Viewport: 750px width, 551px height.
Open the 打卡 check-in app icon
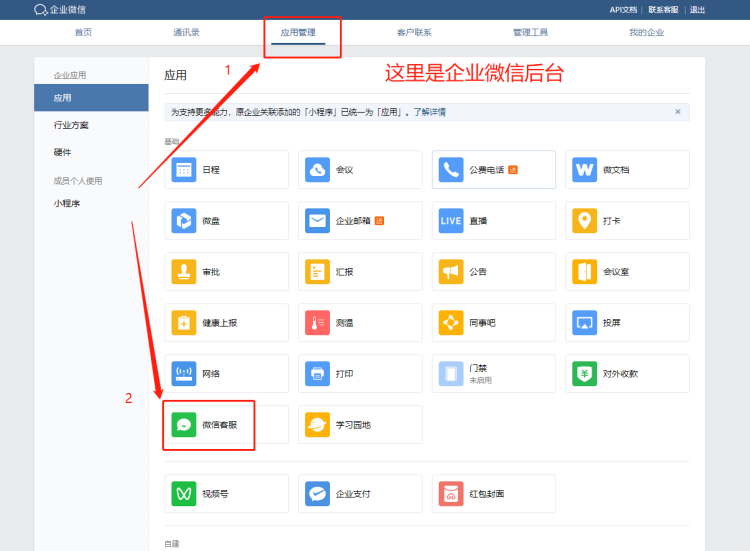point(585,220)
